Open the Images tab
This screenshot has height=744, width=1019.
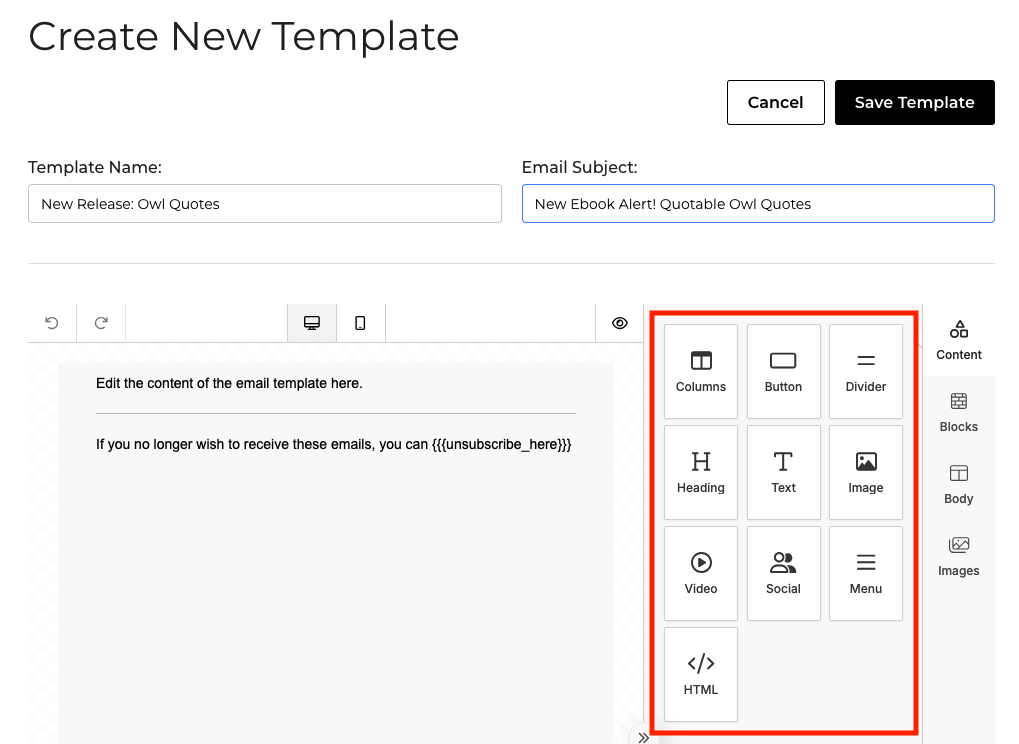[x=959, y=557]
